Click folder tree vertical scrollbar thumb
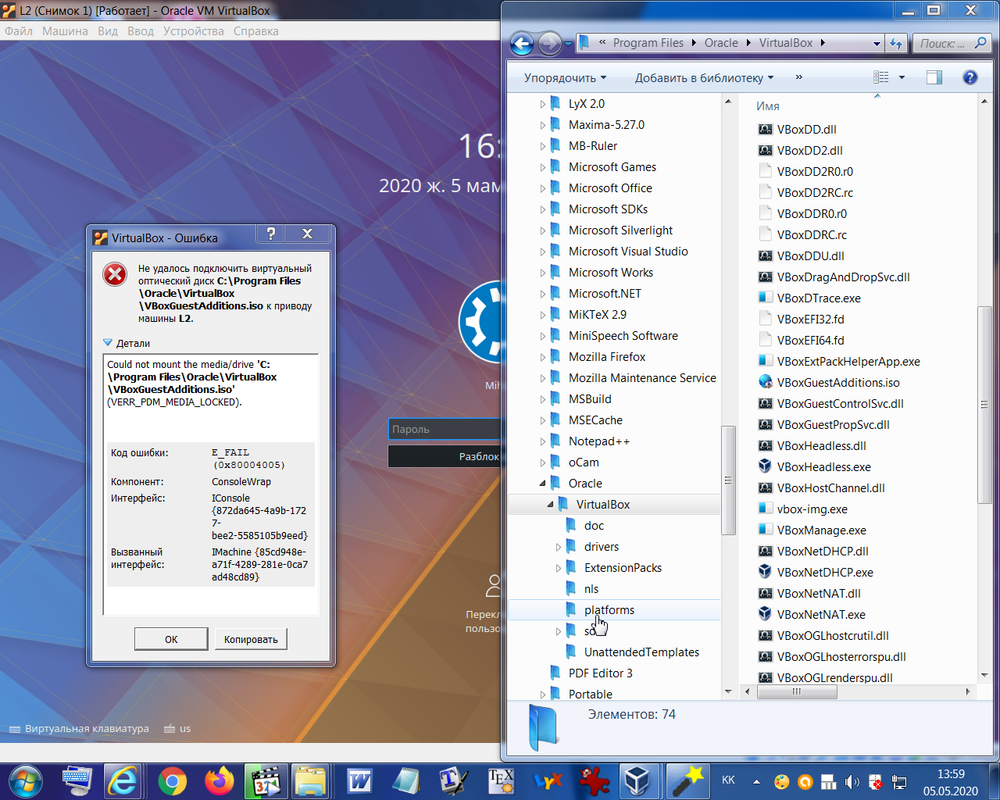Image resolution: width=1000 pixels, height=800 pixels. [x=728, y=480]
